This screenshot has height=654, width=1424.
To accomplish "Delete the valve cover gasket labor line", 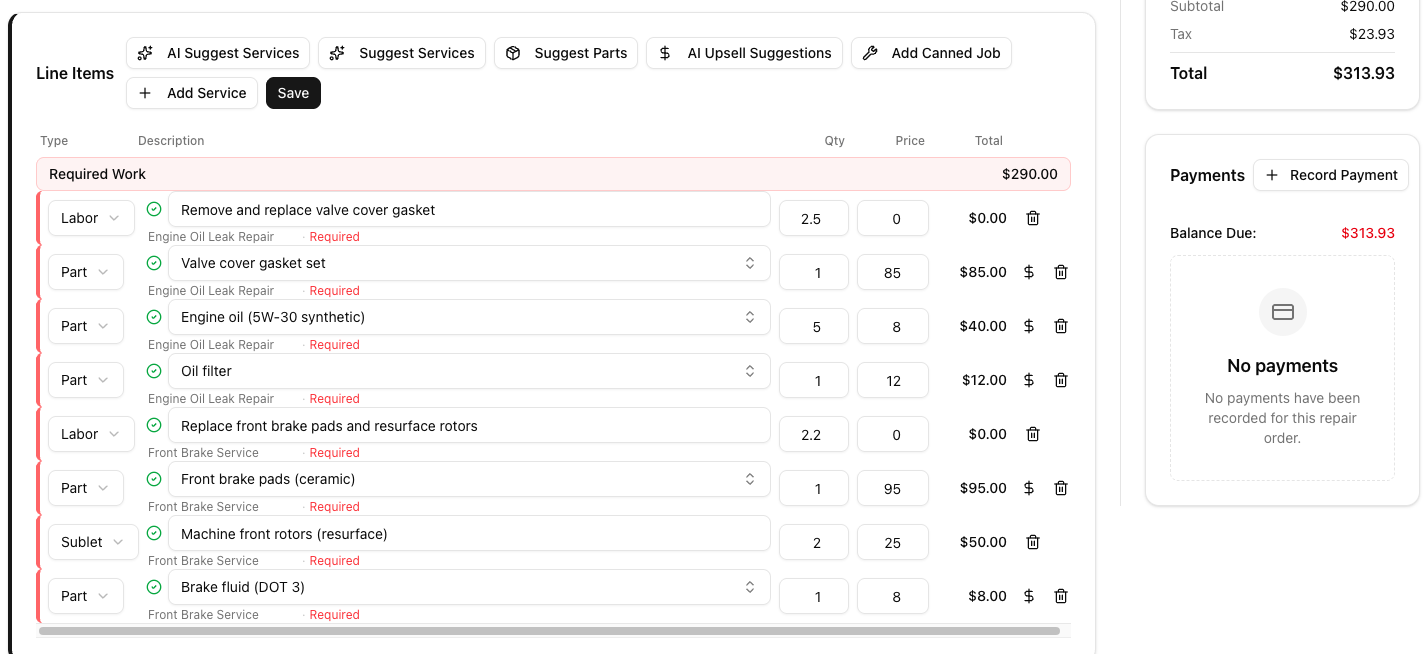I will (1033, 218).
